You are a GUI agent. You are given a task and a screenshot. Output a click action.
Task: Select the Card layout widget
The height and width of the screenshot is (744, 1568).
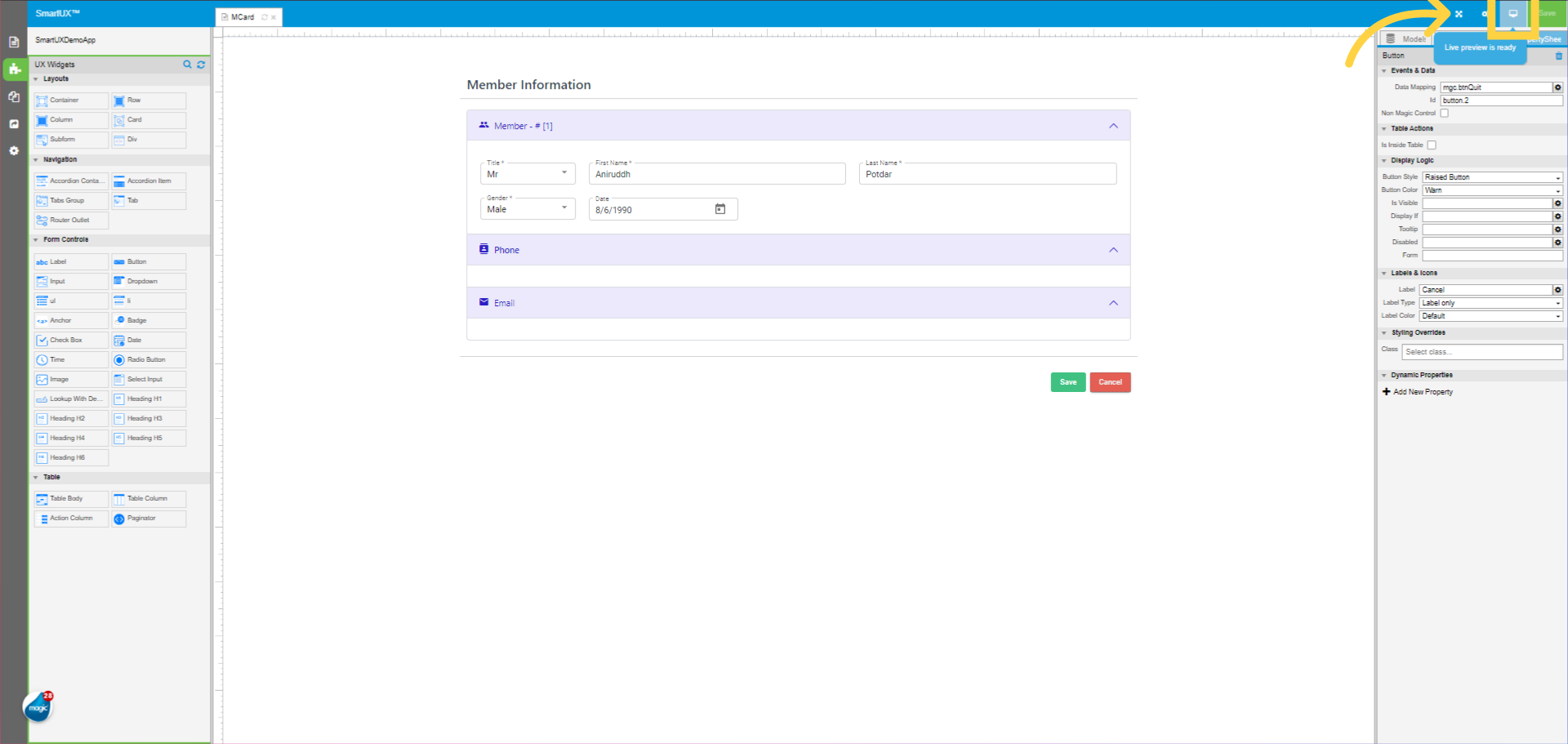[x=149, y=120]
